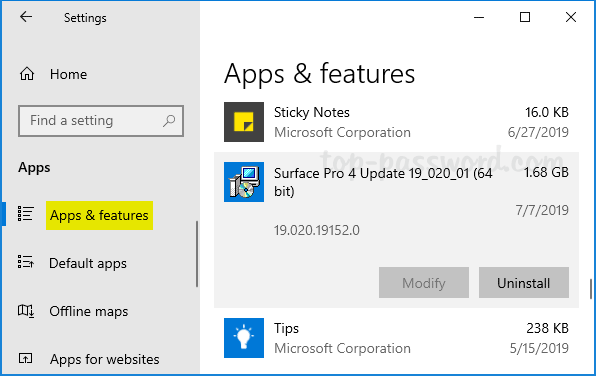
Task: Uninstall the Surface Pro 4 Update
Action: coord(524,282)
